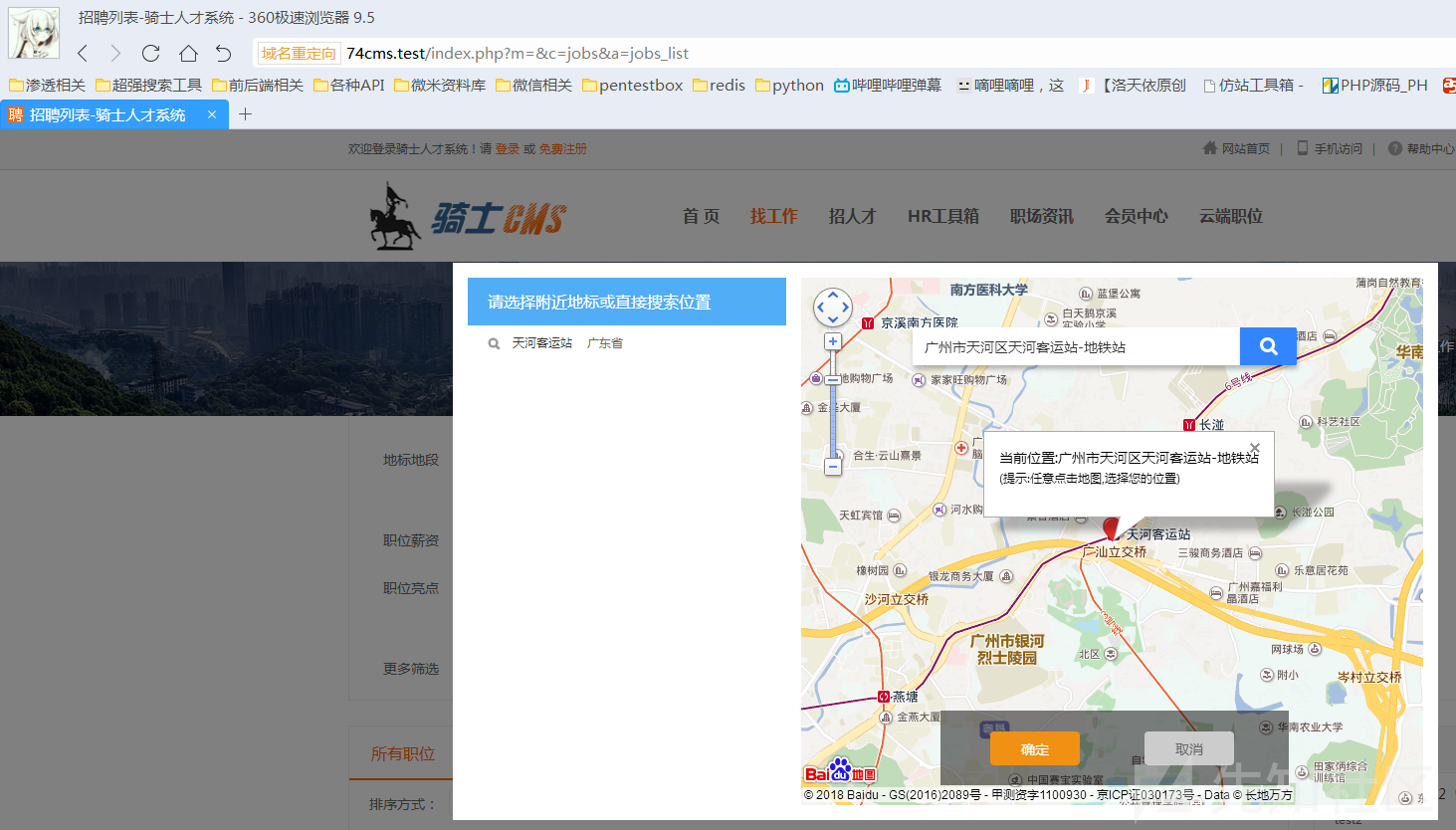Screen dimensions: 1456x830
Task: Open the browser home page icon
Action: [188, 54]
